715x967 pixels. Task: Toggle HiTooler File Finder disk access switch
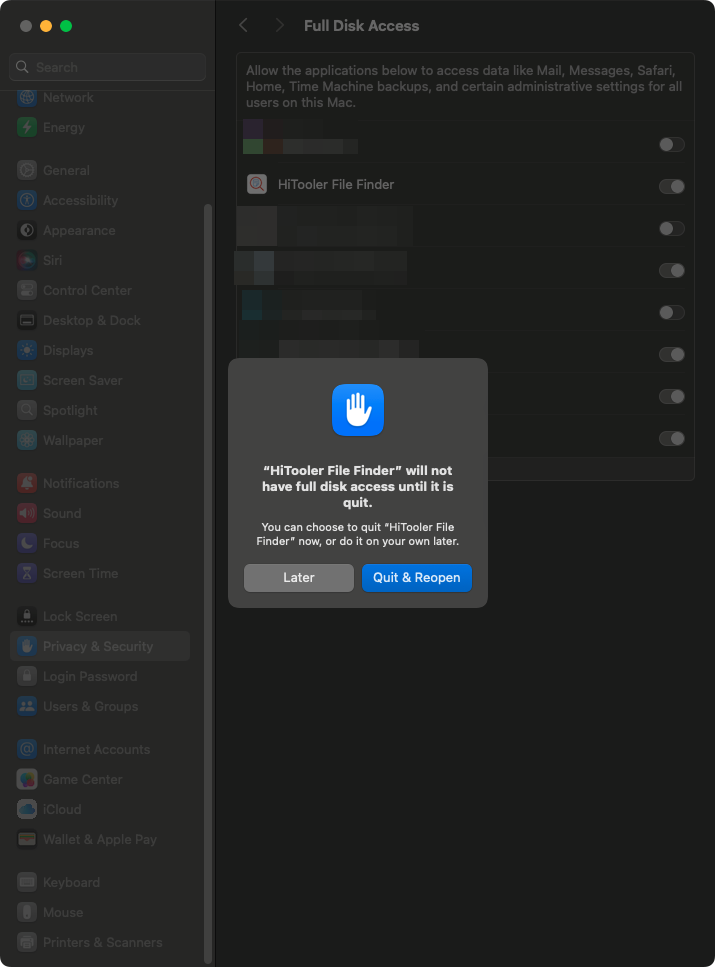[x=672, y=186]
